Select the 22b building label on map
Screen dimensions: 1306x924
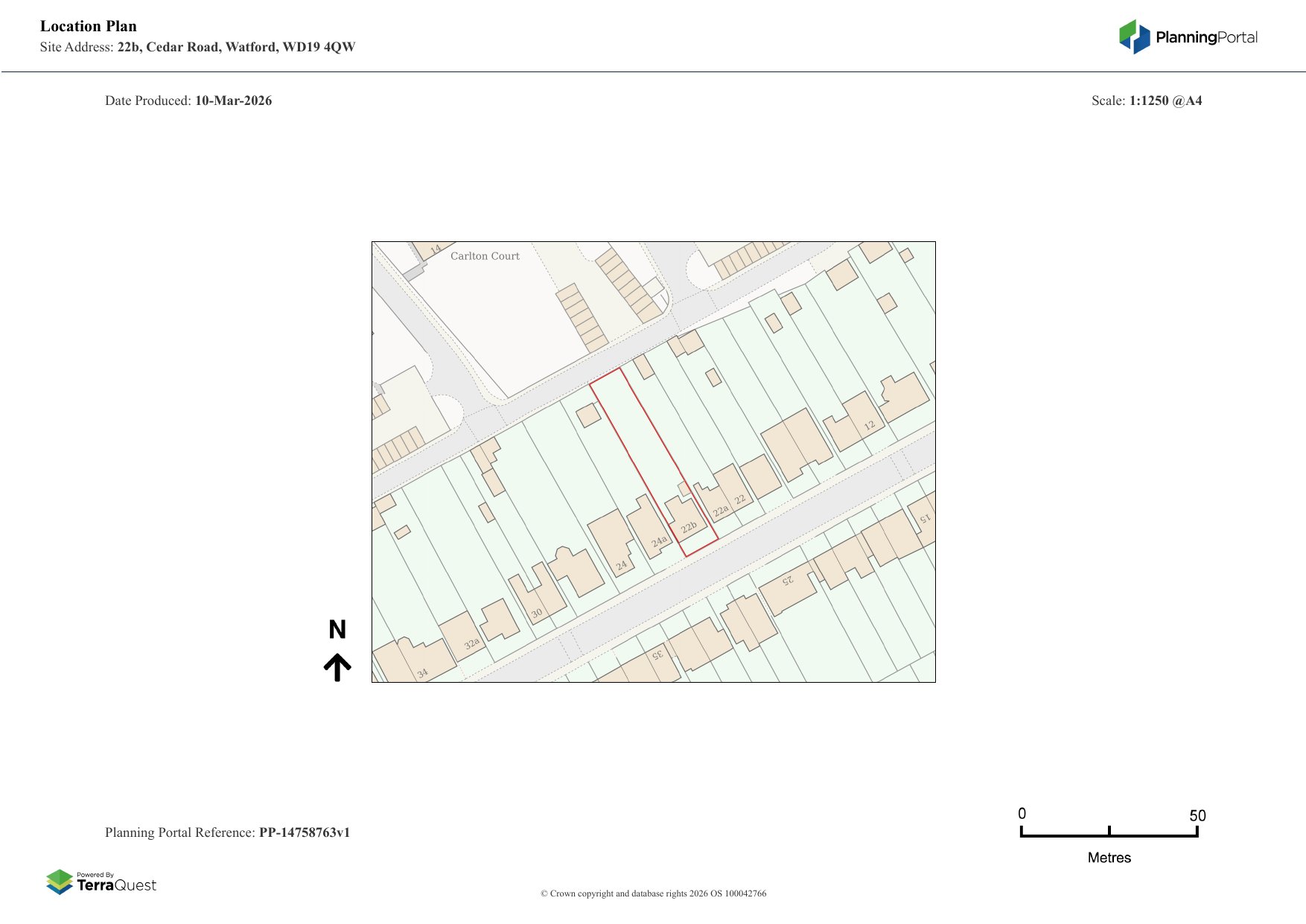[689, 527]
